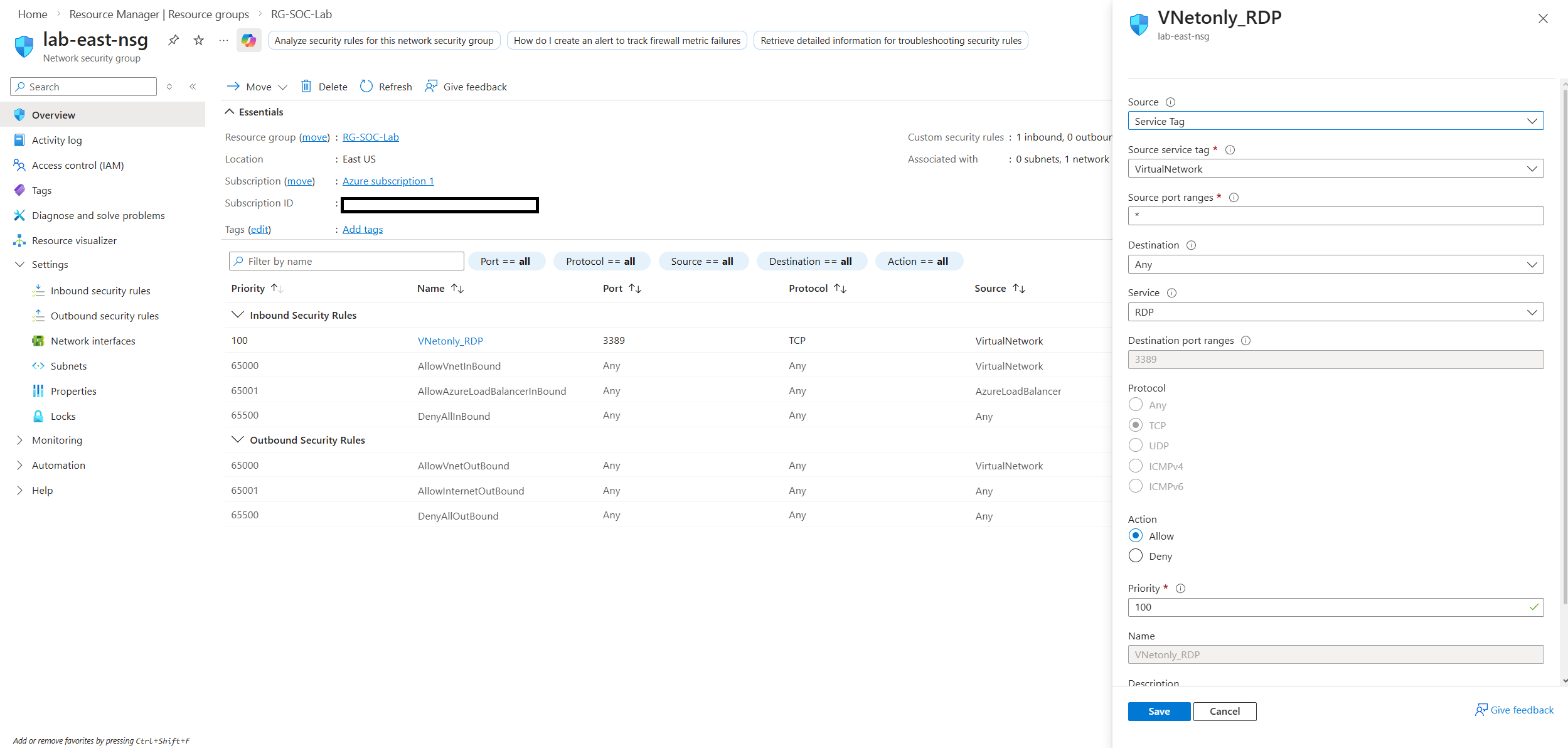Click the Refresh icon in toolbar
The height and width of the screenshot is (748, 1568).
coord(366,87)
